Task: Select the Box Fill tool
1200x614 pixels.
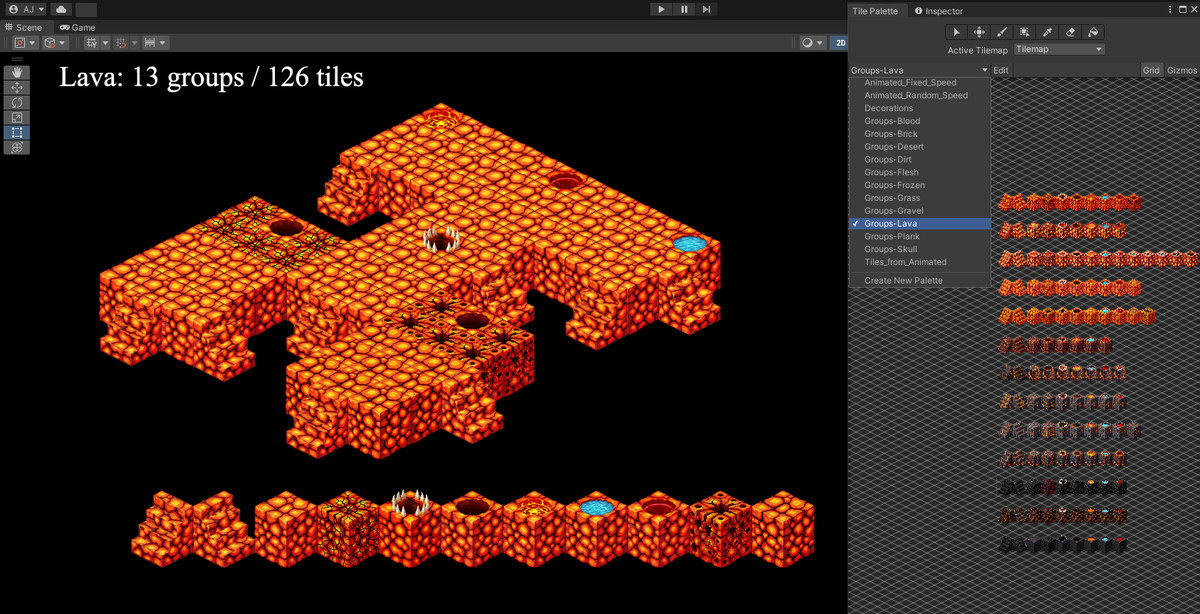Action: pyautogui.click(x=1026, y=31)
